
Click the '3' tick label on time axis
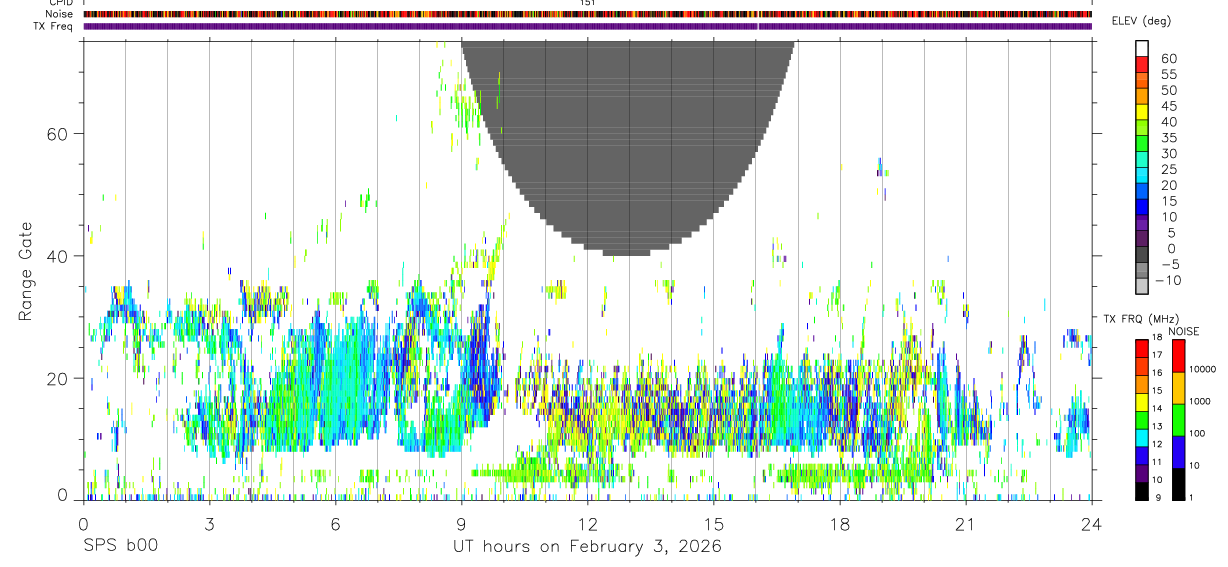209,525
